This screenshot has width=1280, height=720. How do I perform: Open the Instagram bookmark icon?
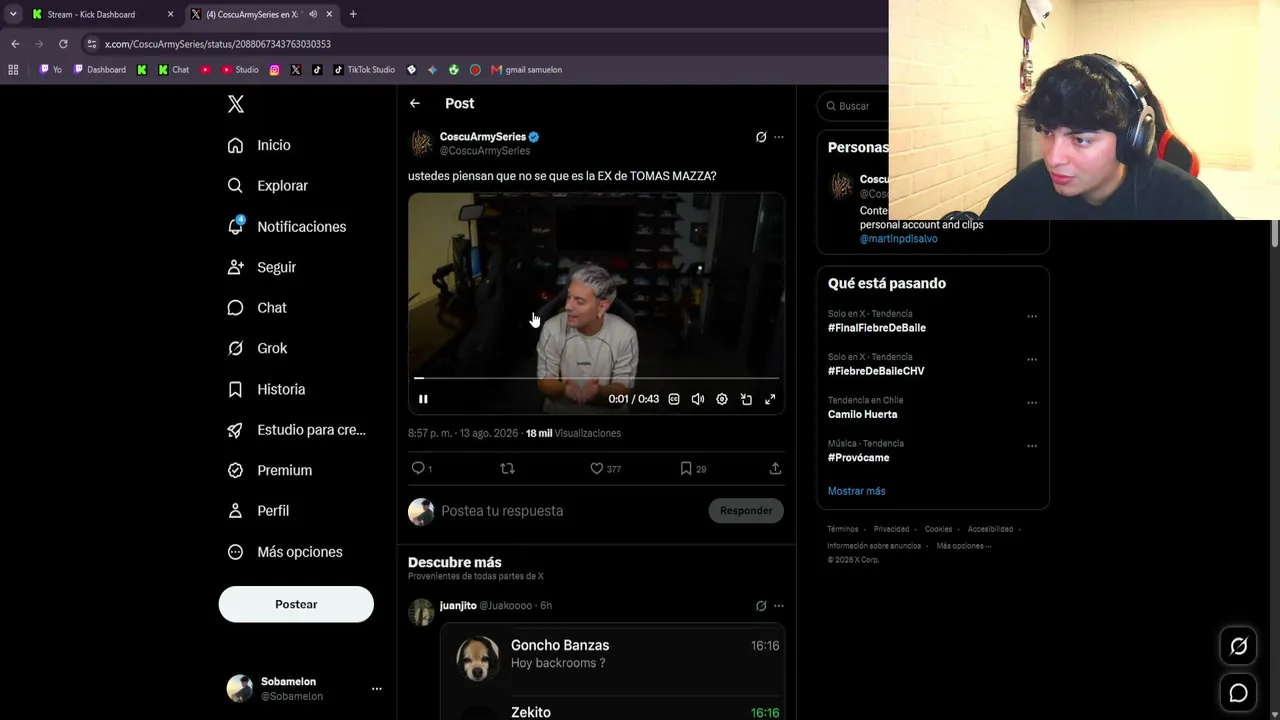pos(275,70)
